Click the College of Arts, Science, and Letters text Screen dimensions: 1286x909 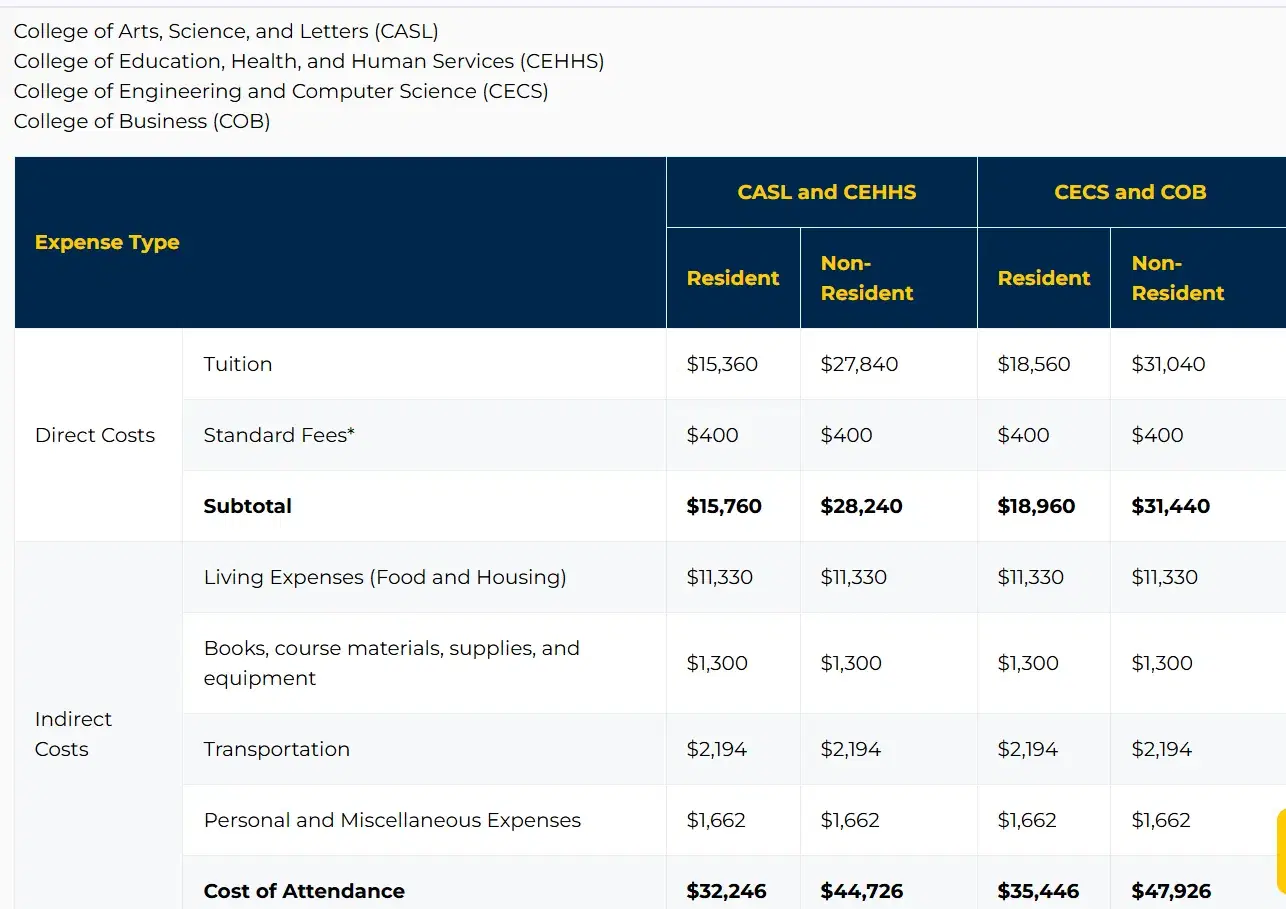coord(225,31)
